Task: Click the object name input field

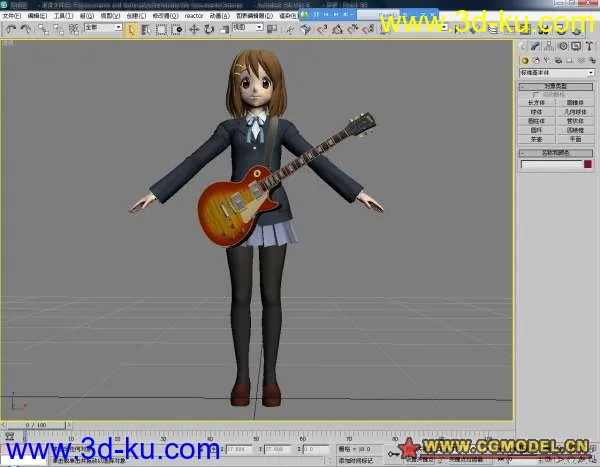Action: (551, 165)
